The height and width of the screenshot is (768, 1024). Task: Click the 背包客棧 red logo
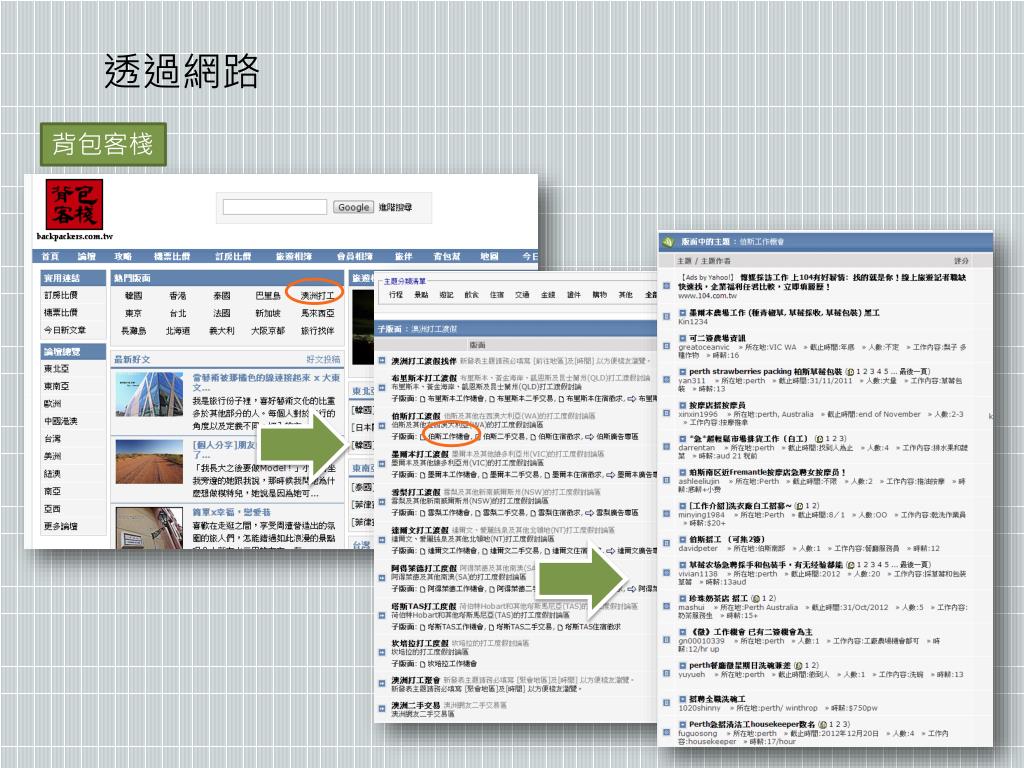tap(74, 204)
